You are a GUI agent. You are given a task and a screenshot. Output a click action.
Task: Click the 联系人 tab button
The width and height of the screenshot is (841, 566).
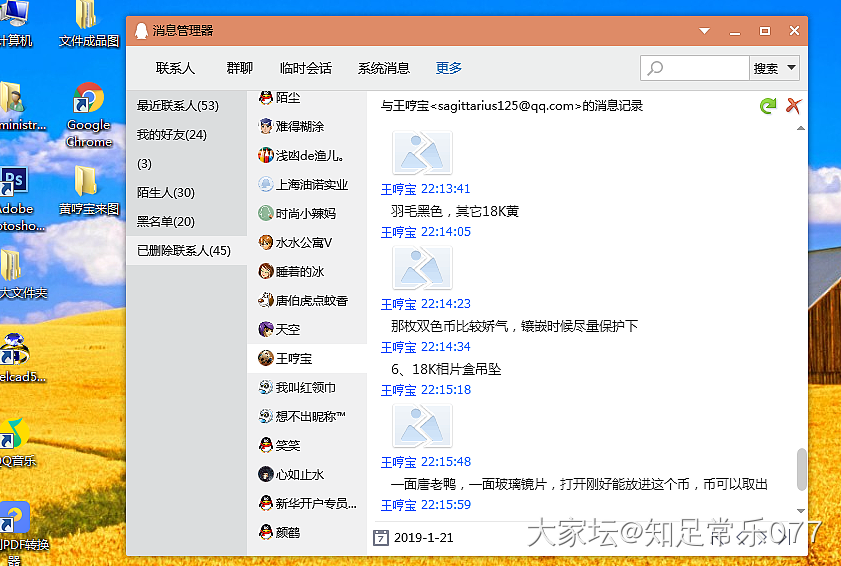[176, 68]
